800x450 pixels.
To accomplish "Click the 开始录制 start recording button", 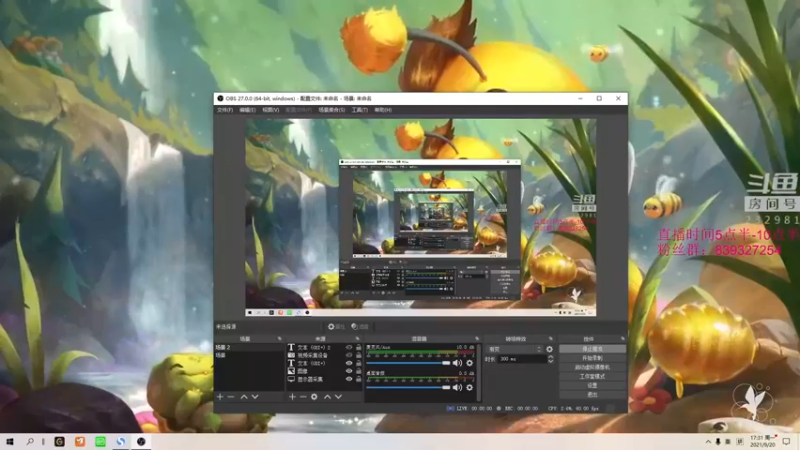I will click(592, 358).
